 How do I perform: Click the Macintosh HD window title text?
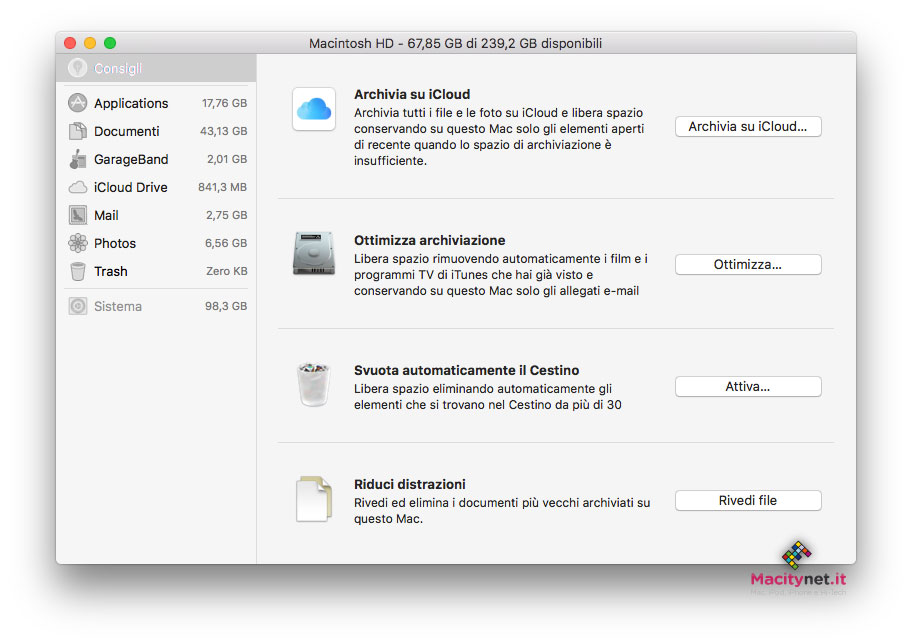[455, 43]
